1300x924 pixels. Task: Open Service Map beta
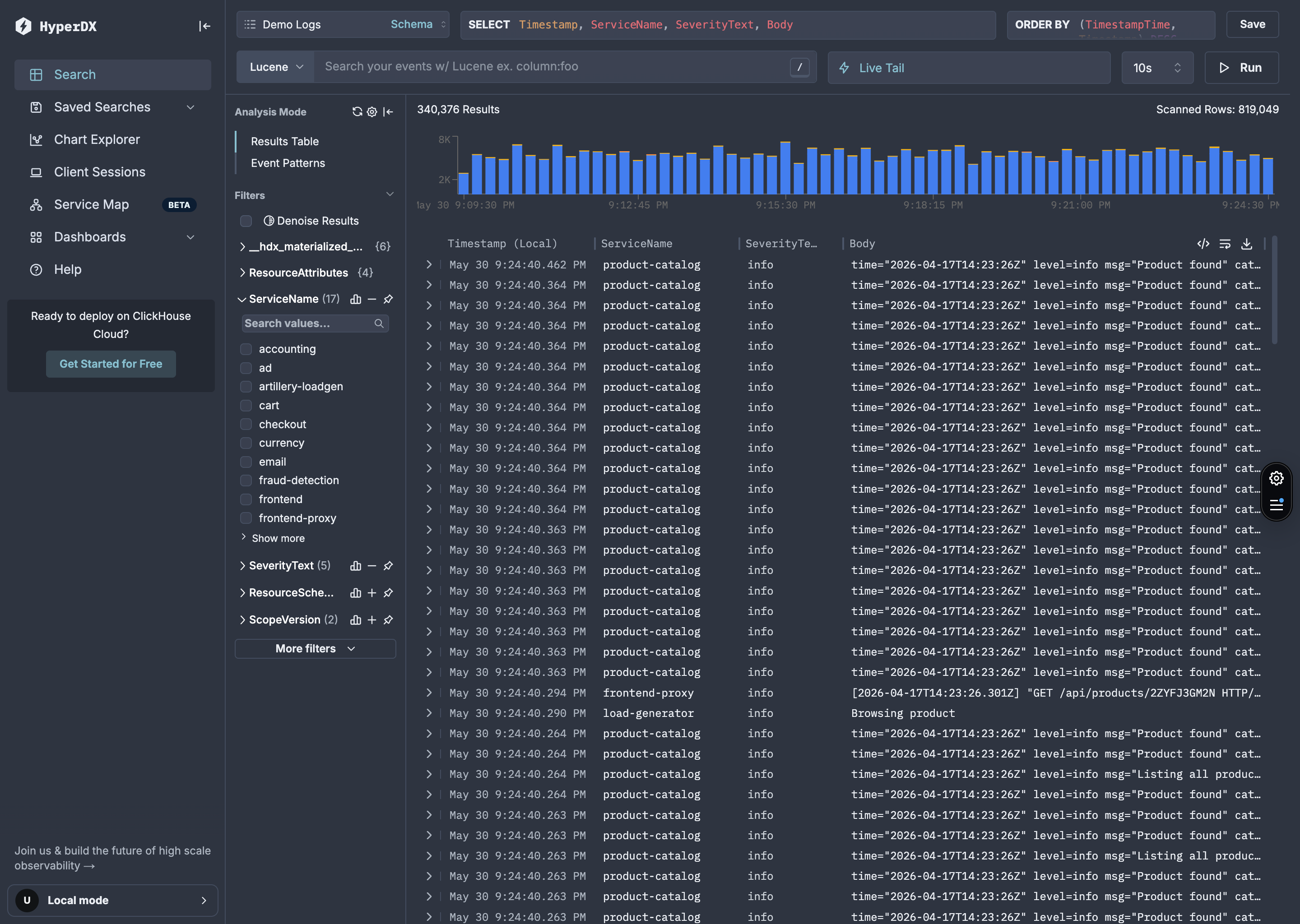[113, 204]
